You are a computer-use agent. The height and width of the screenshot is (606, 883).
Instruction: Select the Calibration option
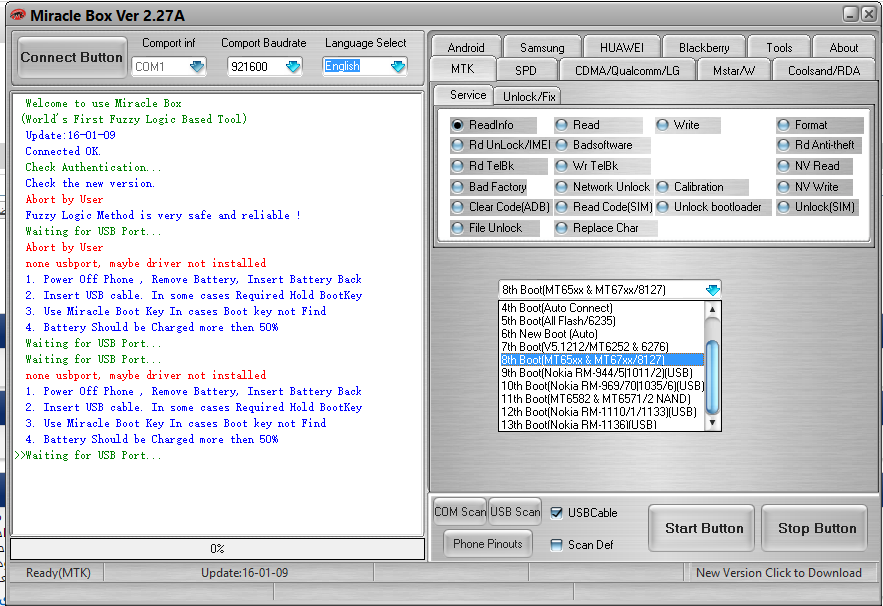tap(702, 187)
